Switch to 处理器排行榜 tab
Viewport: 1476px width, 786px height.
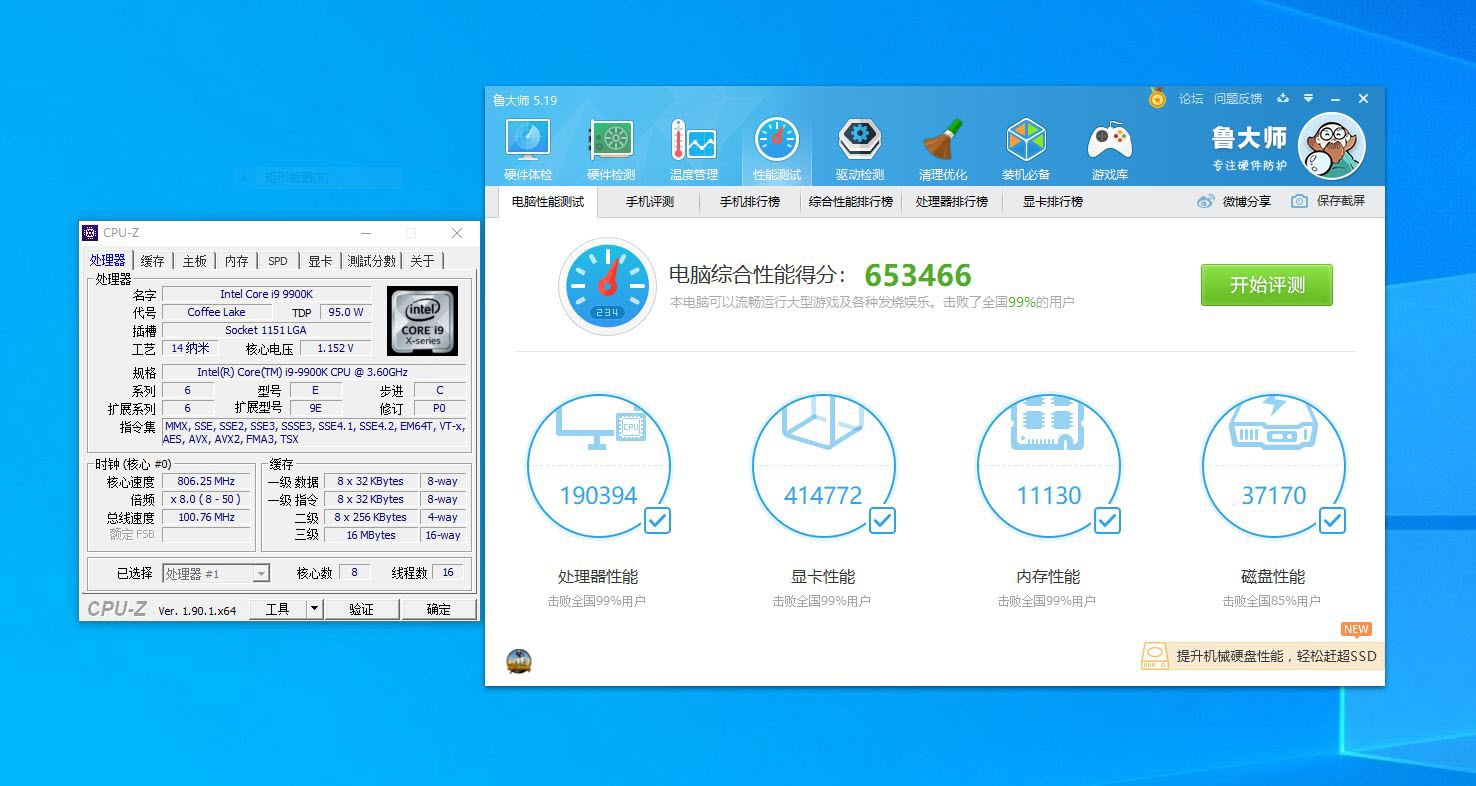coord(952,201)
